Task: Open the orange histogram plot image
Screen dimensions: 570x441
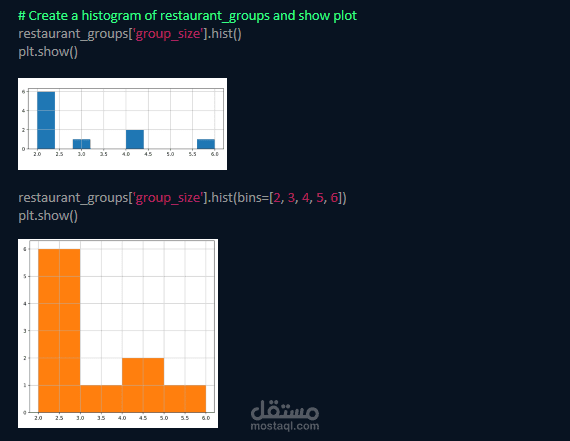Action: click(118, 333)
